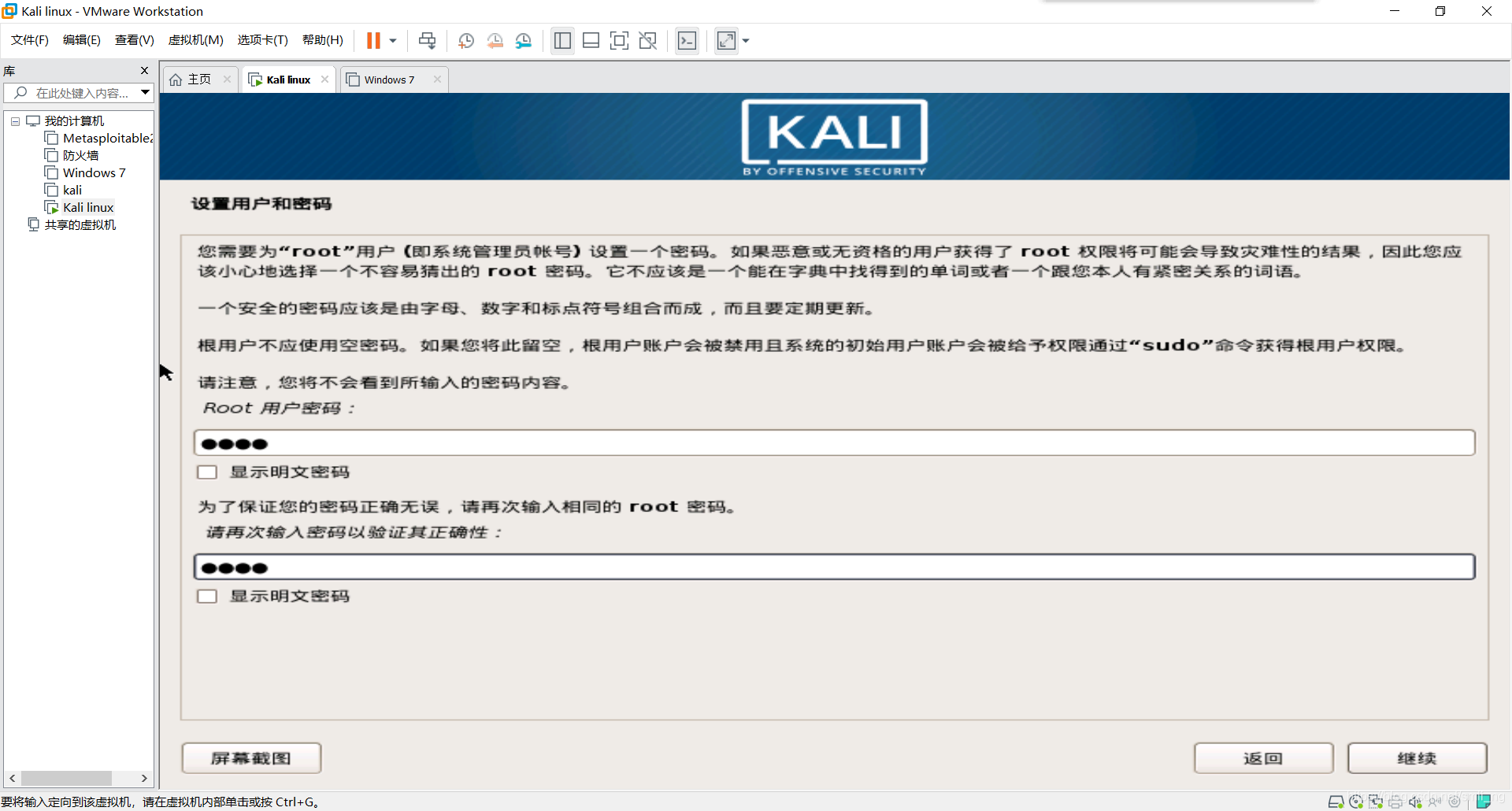Viewport: 1512px width, 811px height.
Task: Open the snapshot manager
Action: click(x=524, y=40)
